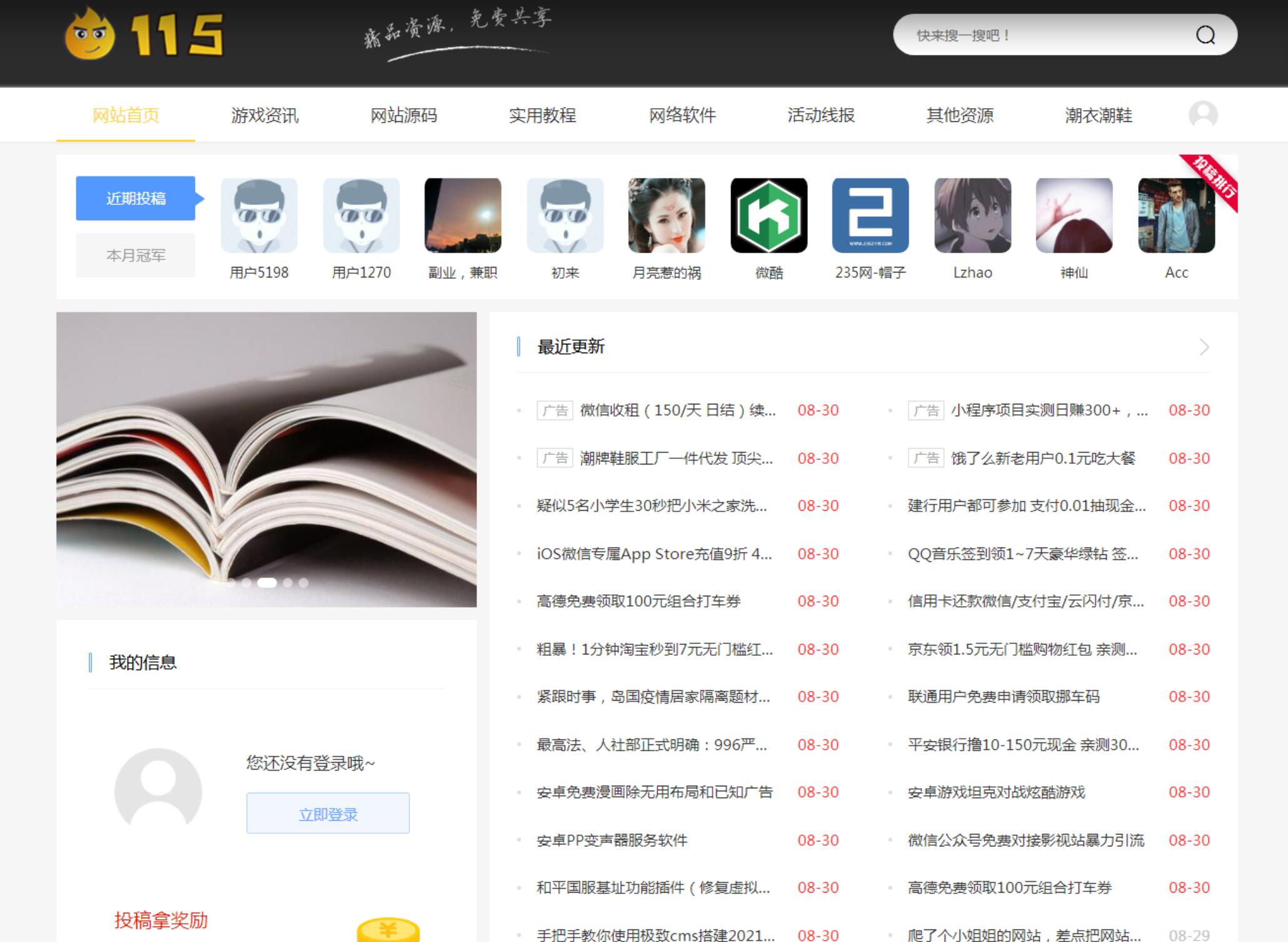Open Lzhao's contributor avatar
The height and width of the screenshot is (942, 1288).
click(974, 215)
